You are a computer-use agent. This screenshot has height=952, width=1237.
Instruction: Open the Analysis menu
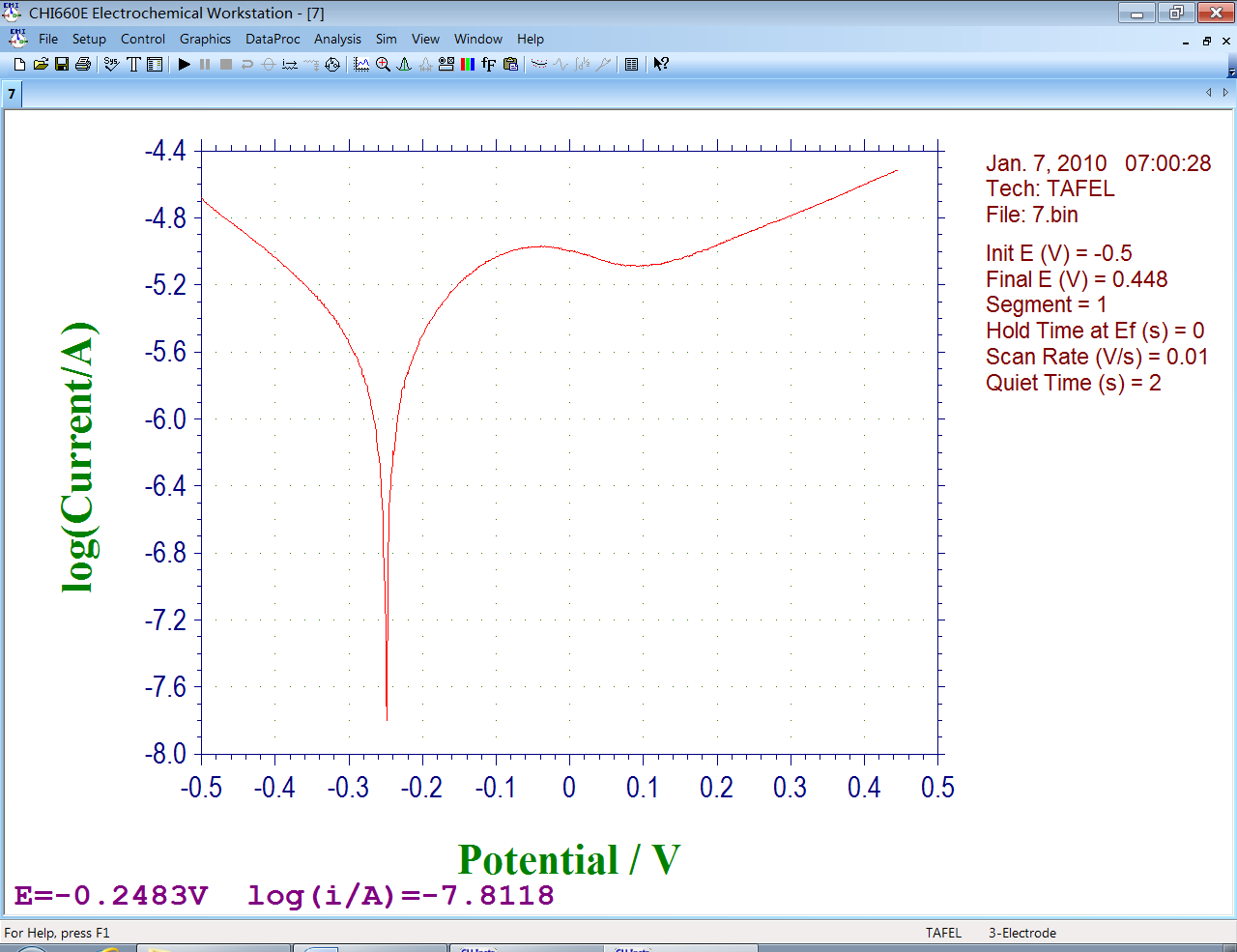coord(337,39)
